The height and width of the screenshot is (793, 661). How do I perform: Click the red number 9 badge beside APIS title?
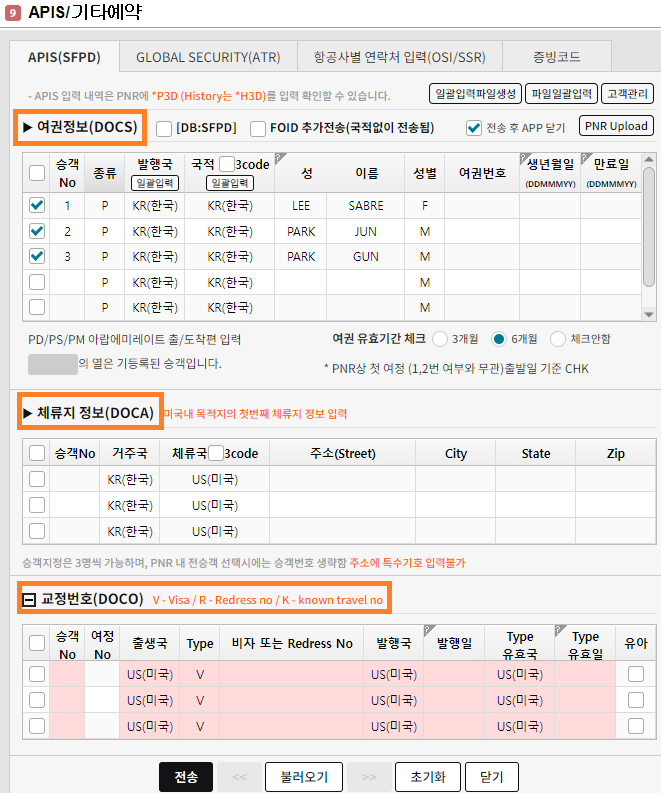pyautogui.click(x=13, y=14)
